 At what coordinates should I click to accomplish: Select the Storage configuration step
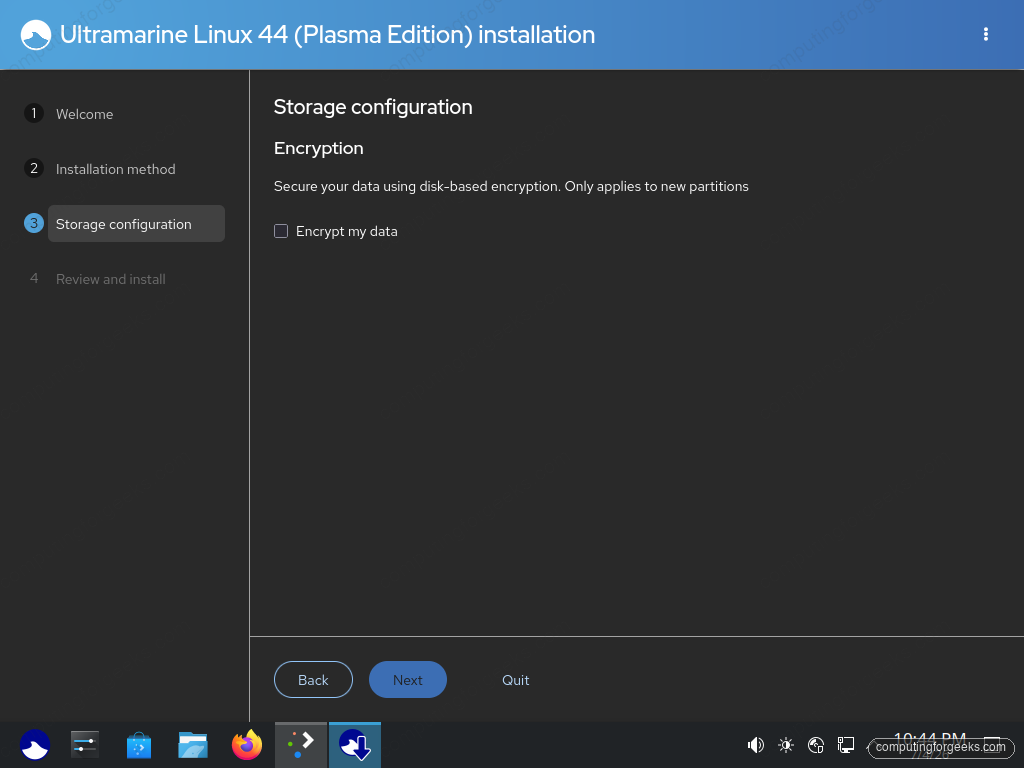pos(136,224)
